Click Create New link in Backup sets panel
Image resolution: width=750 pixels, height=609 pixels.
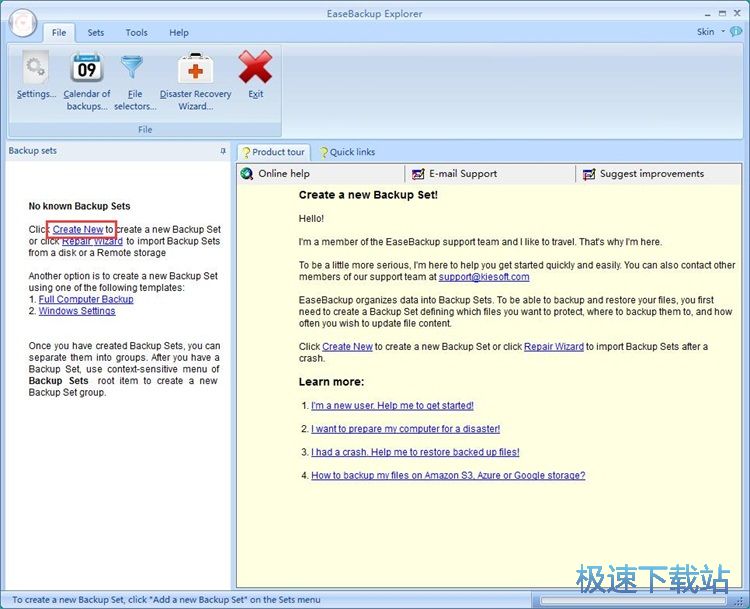(78, 230)
